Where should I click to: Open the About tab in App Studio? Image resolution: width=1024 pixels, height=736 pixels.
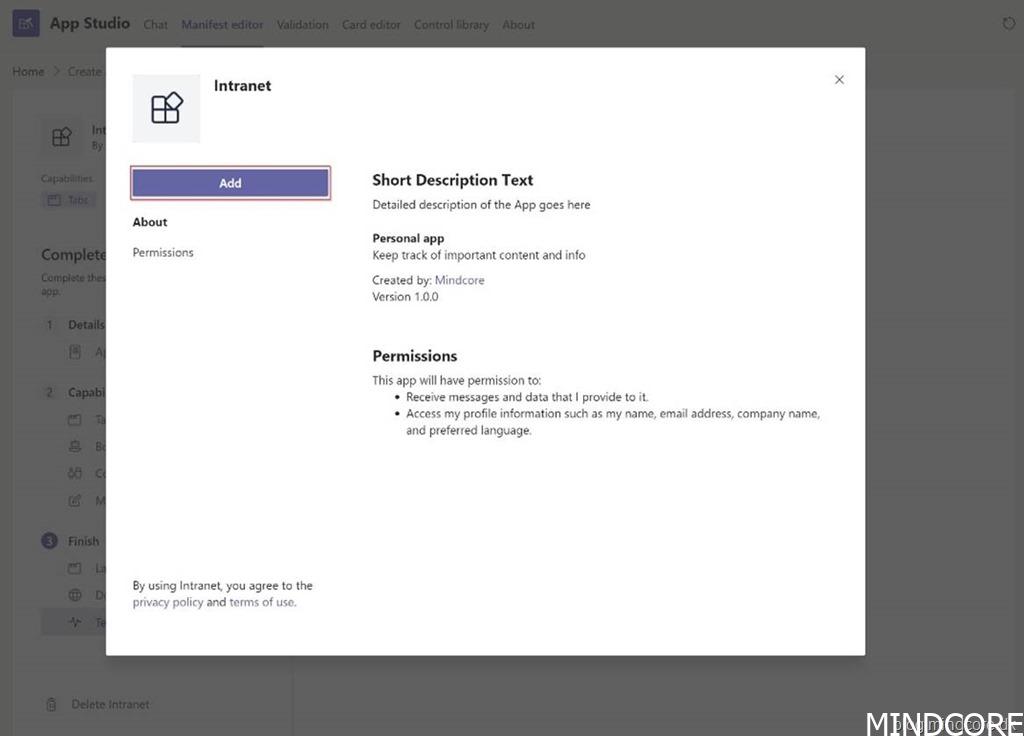[x=518, y=25]
